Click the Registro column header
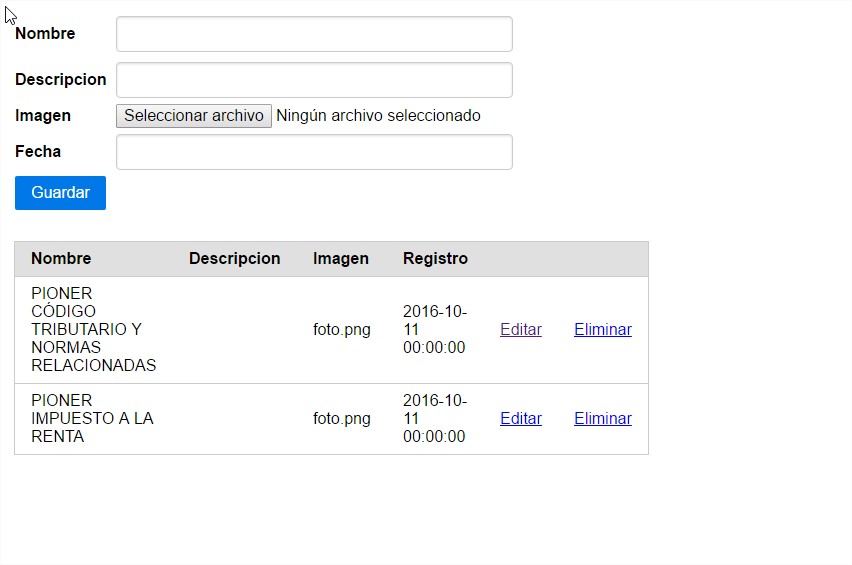This screenshot has height=565, width=852. tap(435, 259)
